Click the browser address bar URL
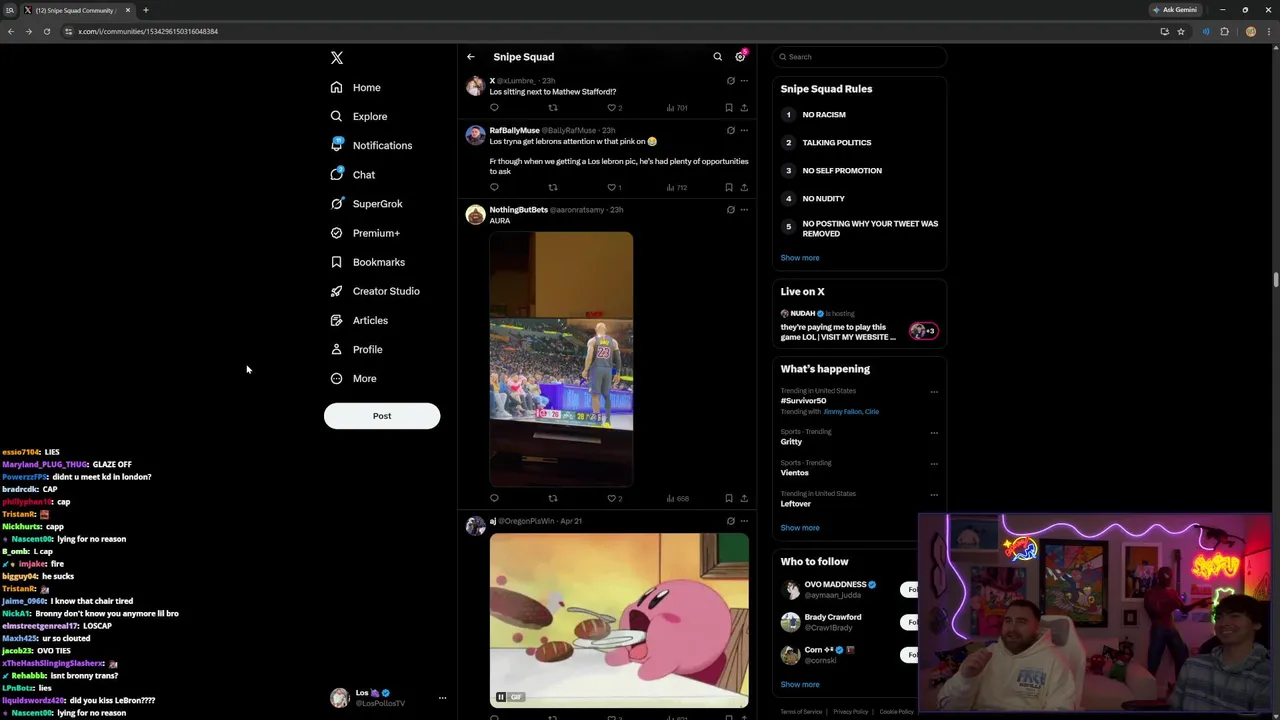The width and height of the screenshot is (1280, 720). (148, 31)
